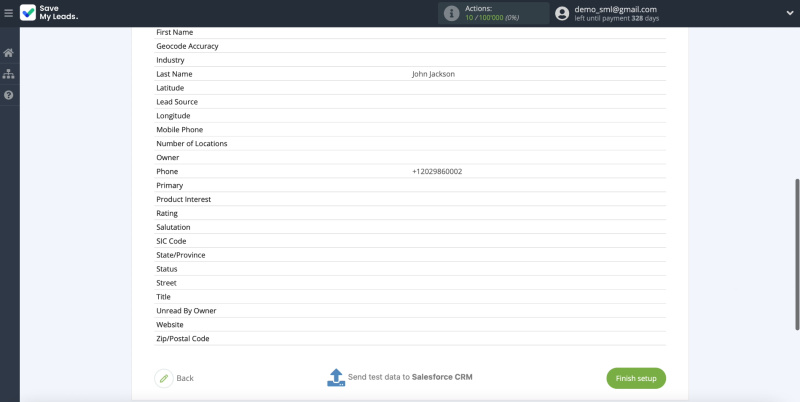Select the Title row
Viewport: 800px width, 402px height.
point(410,296)
